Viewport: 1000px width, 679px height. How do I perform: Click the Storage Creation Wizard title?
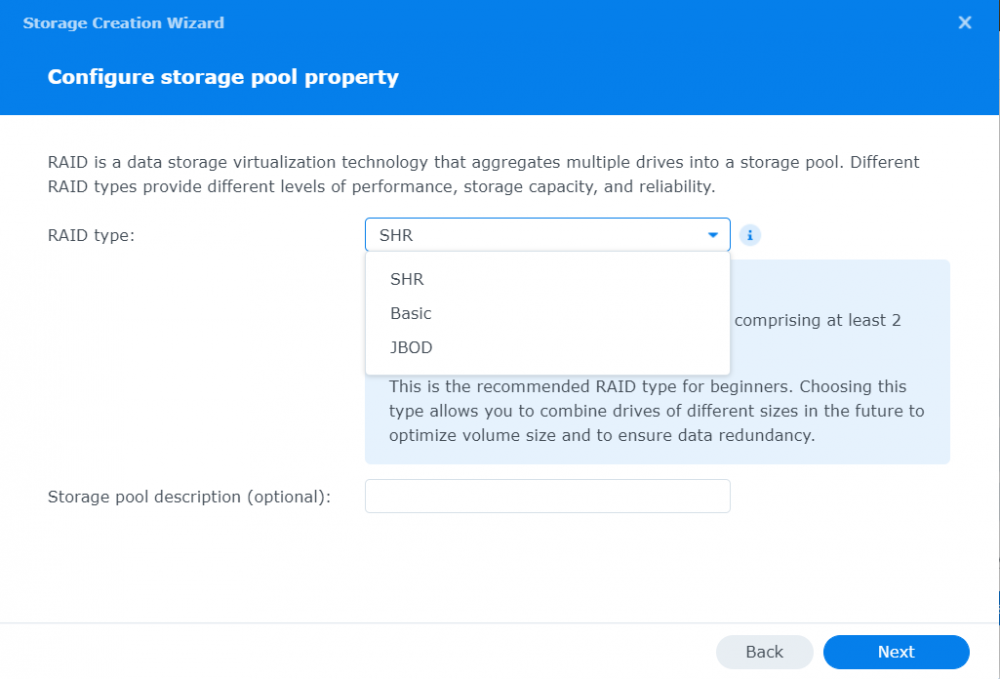coord(123,22)
